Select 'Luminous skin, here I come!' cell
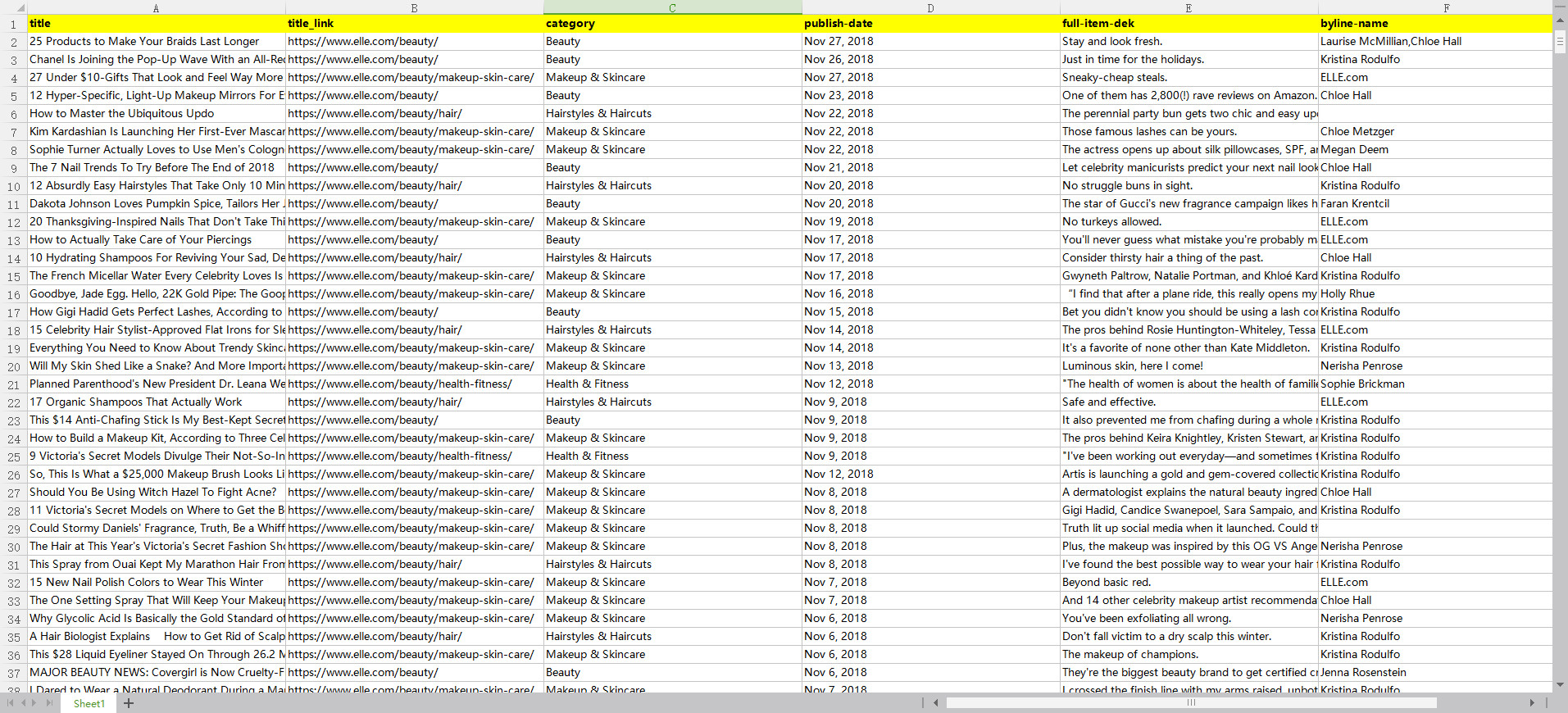 tap(1189, 366)
